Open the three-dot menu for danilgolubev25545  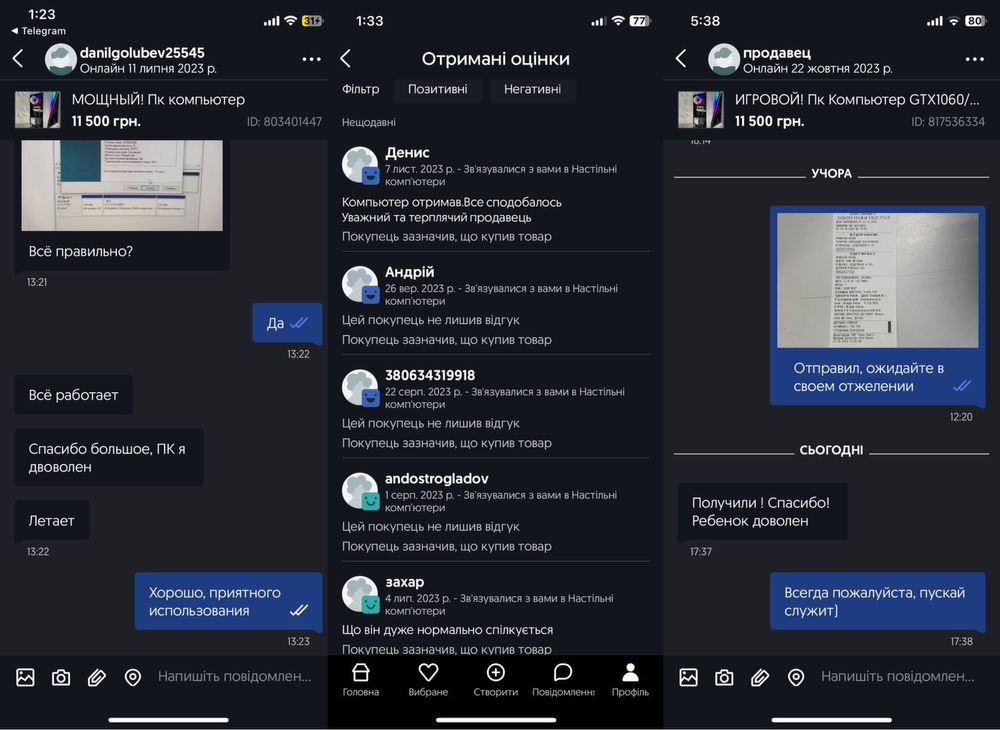(x=311, y=59)
